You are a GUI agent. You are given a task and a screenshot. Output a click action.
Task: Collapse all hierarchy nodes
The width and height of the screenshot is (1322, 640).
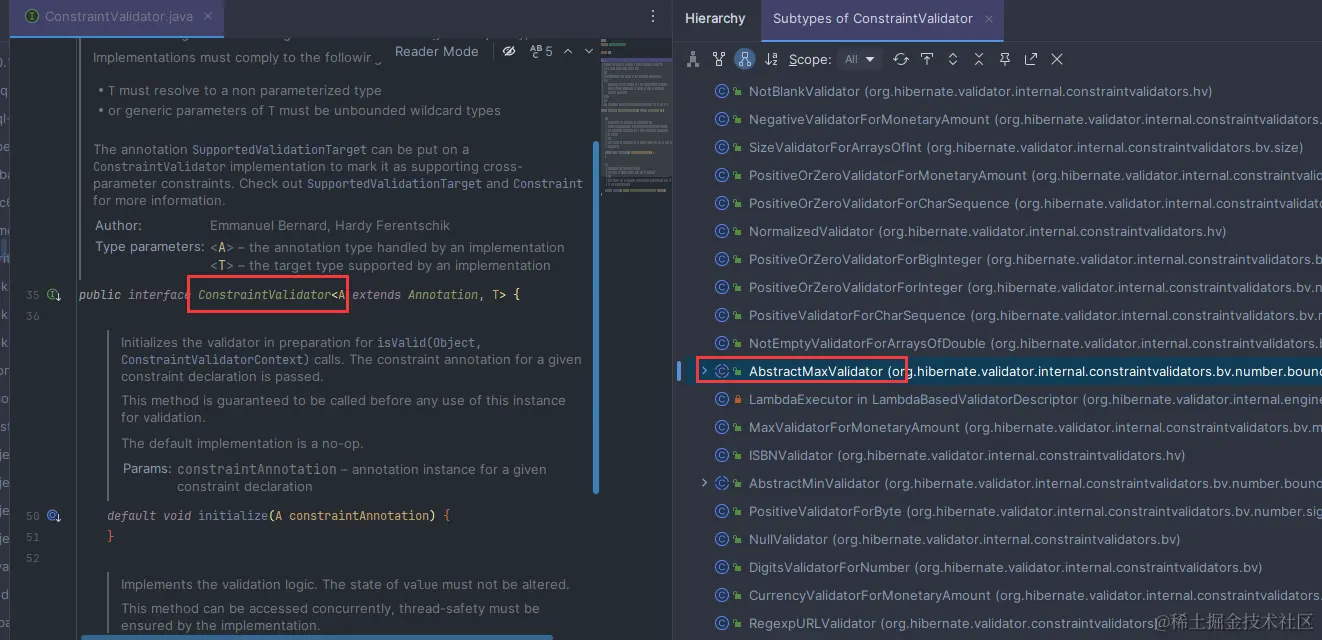coord(979,59)
